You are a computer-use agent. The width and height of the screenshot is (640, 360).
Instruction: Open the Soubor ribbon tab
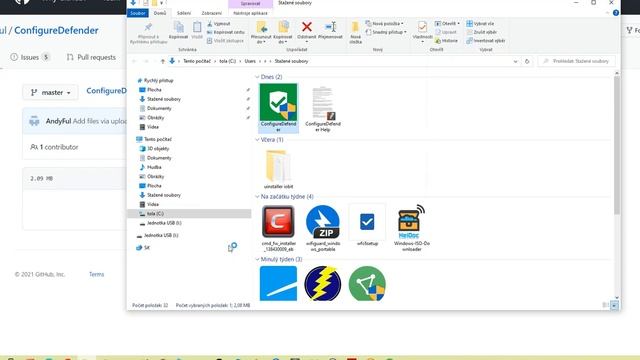tap(138, 13)
